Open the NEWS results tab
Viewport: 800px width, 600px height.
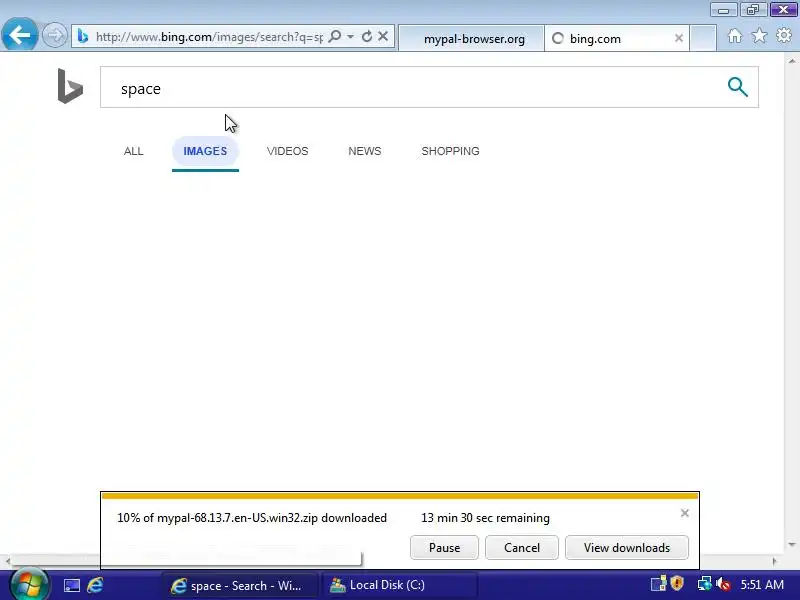pyautogui.click(x=365, y=151)
